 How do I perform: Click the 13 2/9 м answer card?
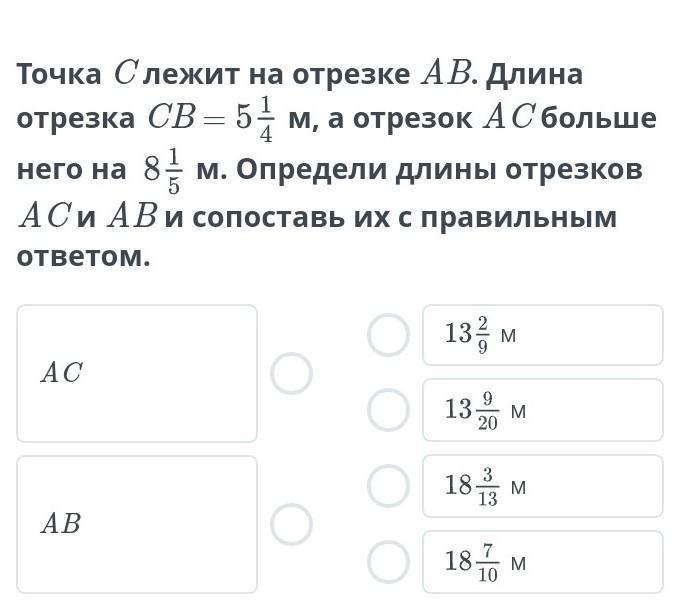(x=542, y=335)
